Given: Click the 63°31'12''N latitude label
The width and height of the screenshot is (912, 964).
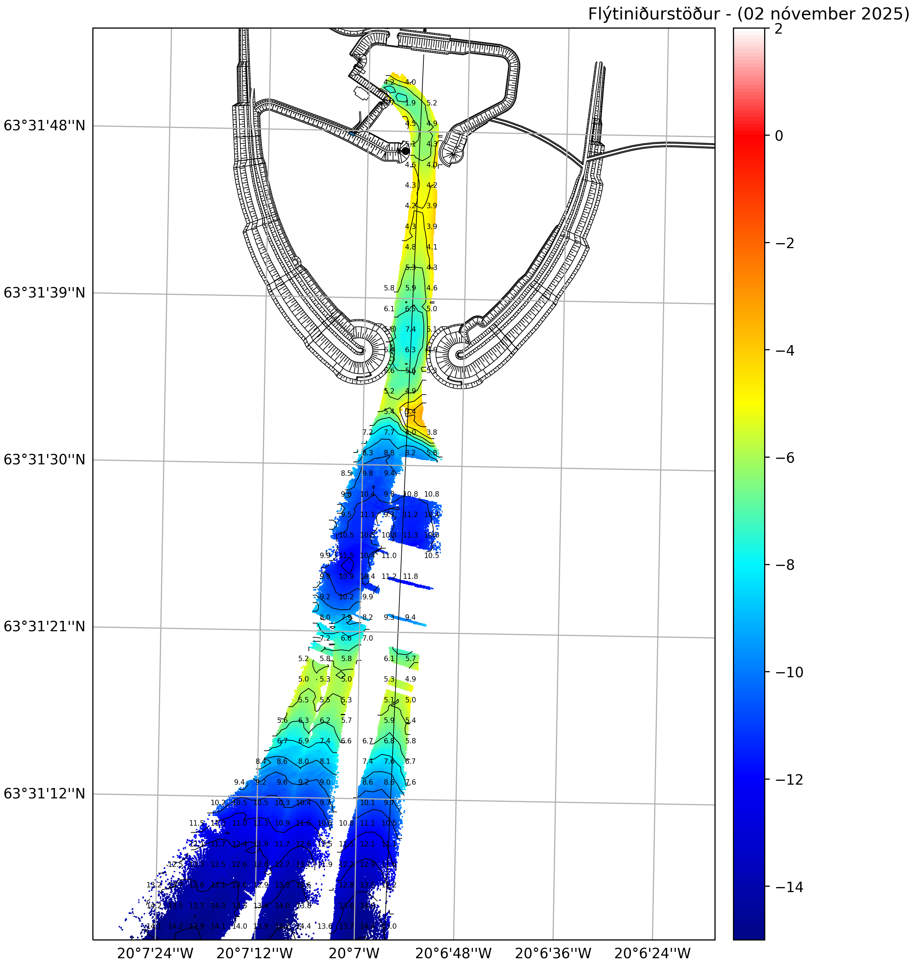Looking at the screenshot, I should point(44,794).
